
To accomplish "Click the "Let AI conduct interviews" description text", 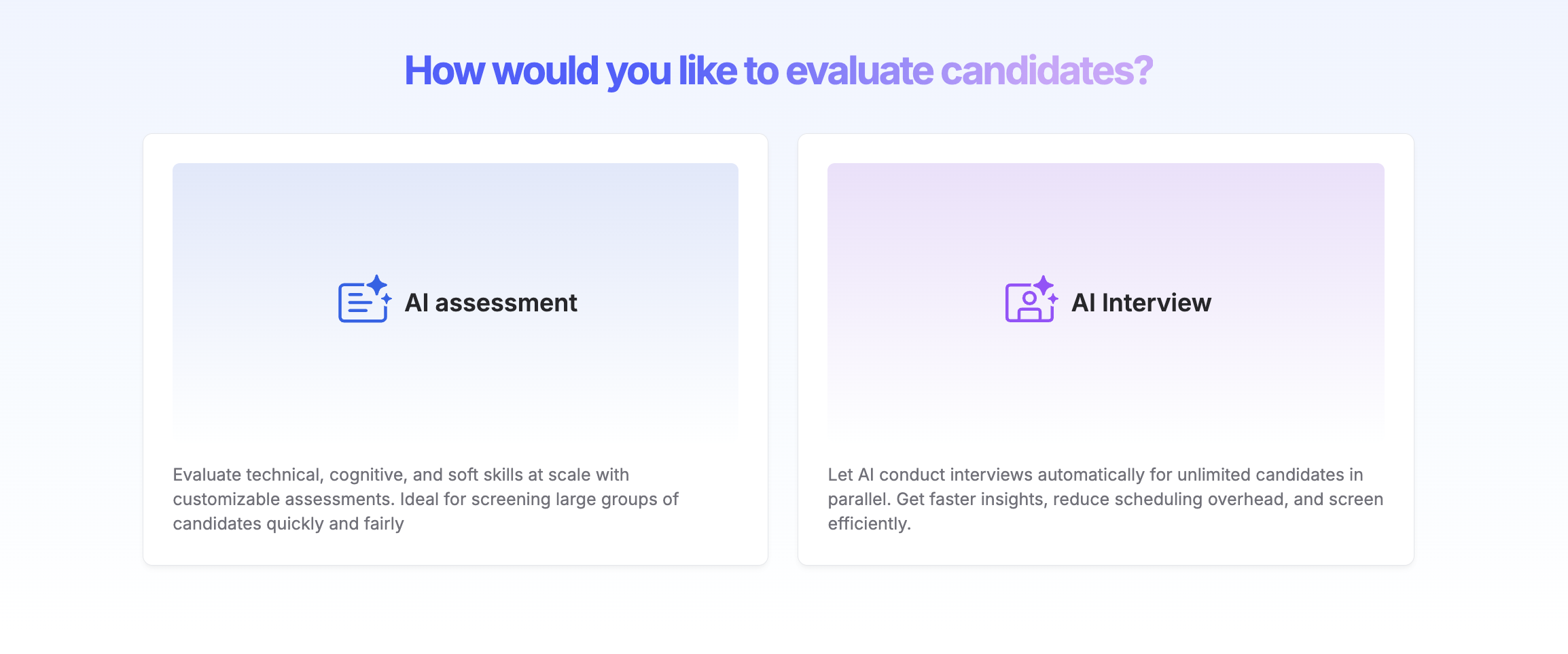I will pyautogui.click(x=1095, y=475).
